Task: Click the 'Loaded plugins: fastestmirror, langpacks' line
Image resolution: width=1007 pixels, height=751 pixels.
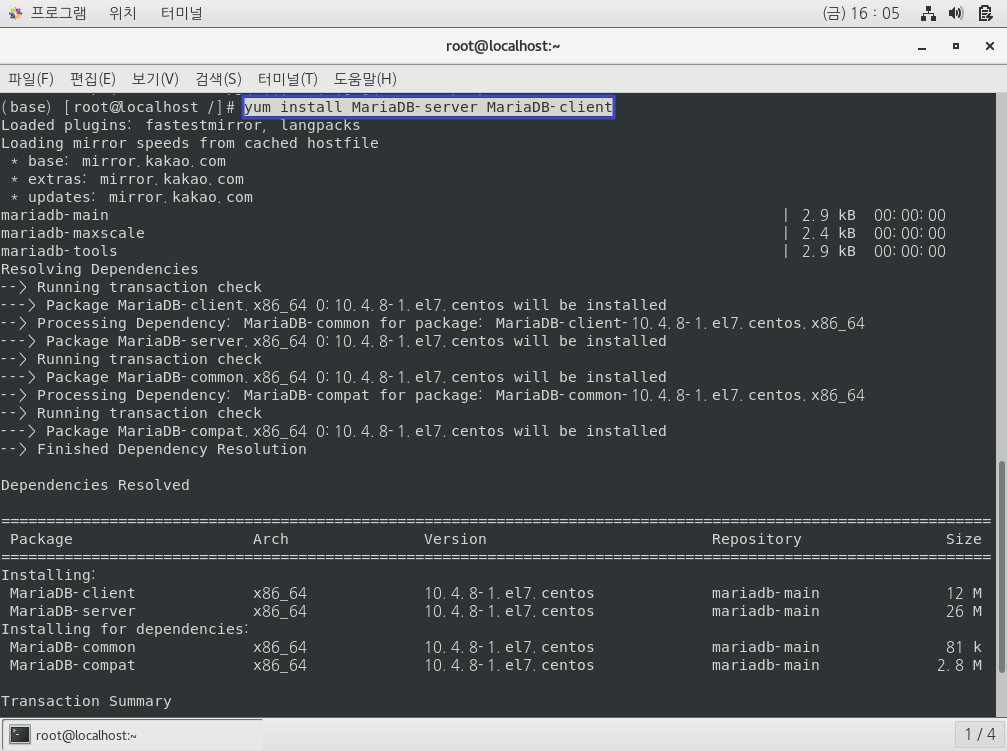Action: (x=180, y=125)
